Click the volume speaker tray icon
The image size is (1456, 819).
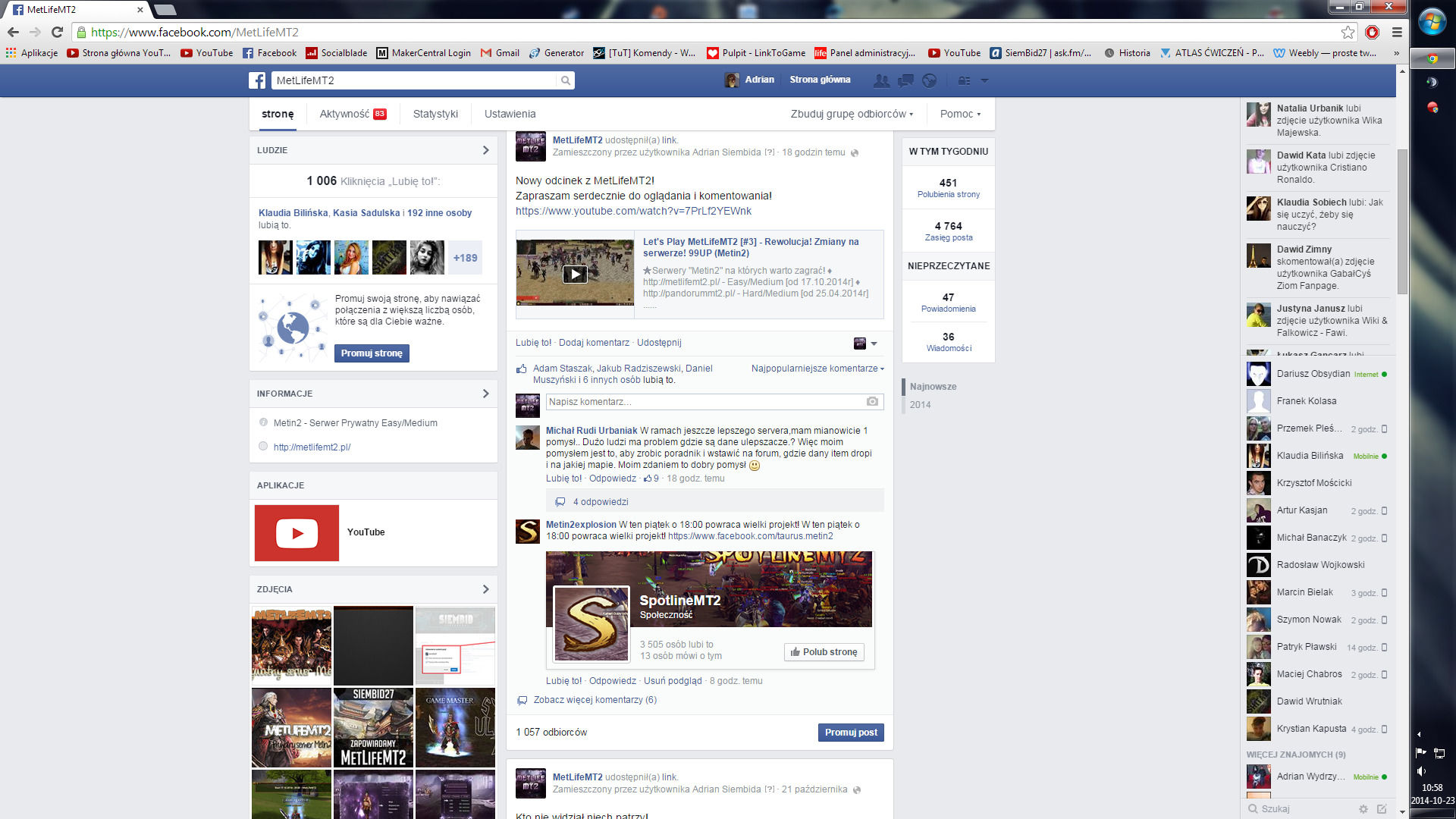tap(1421, 771)
